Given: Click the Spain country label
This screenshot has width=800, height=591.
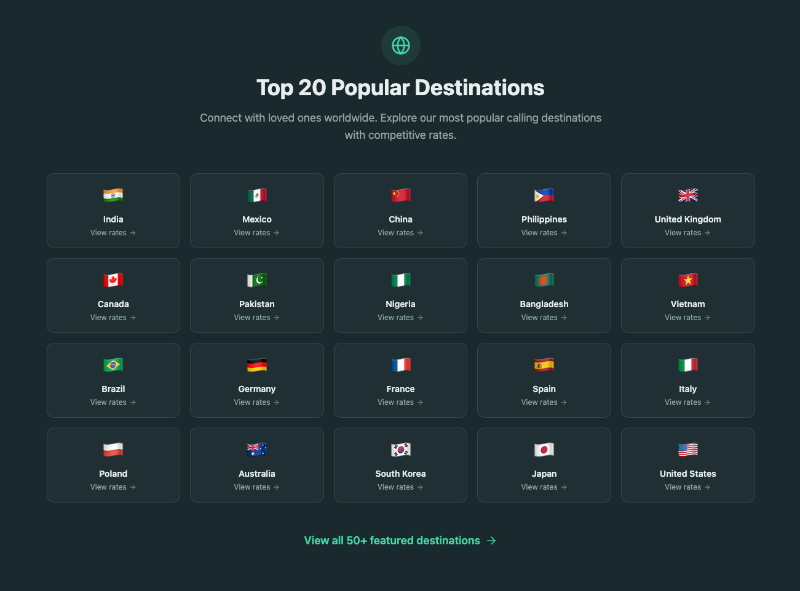Looking at the screenshot, I should coord(544,389).
